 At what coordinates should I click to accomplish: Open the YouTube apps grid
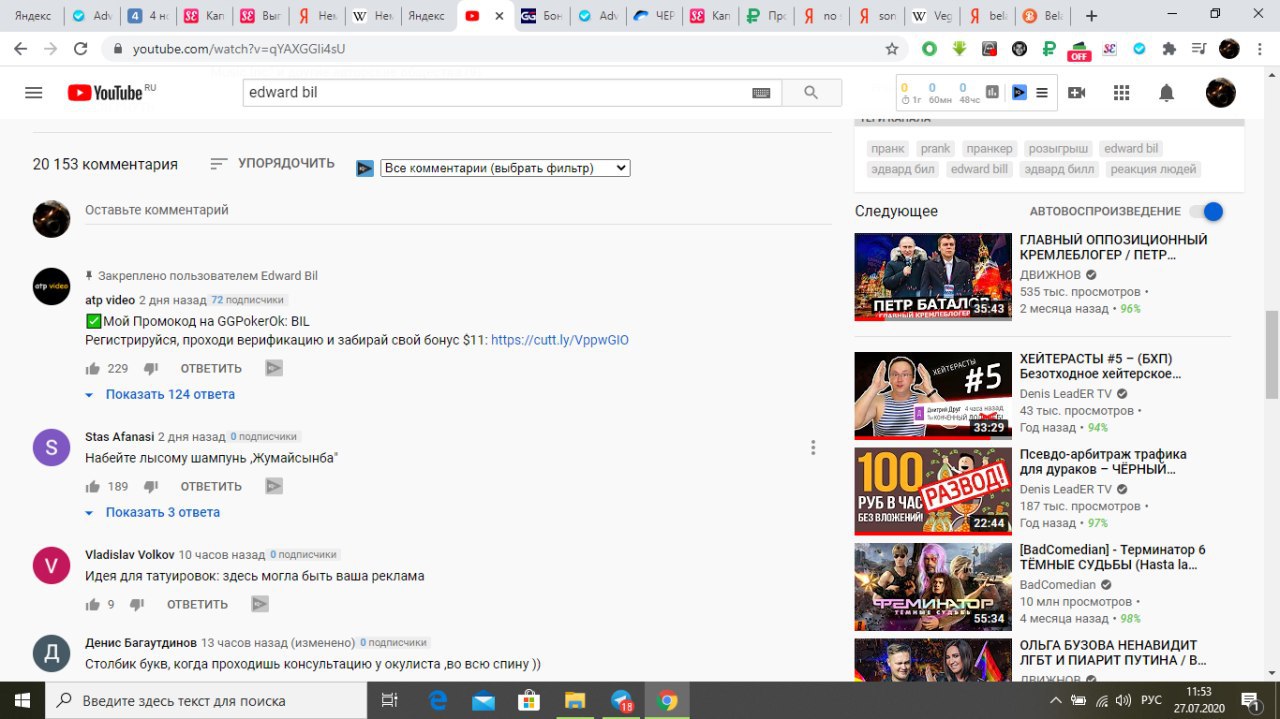click(1121, 93)
